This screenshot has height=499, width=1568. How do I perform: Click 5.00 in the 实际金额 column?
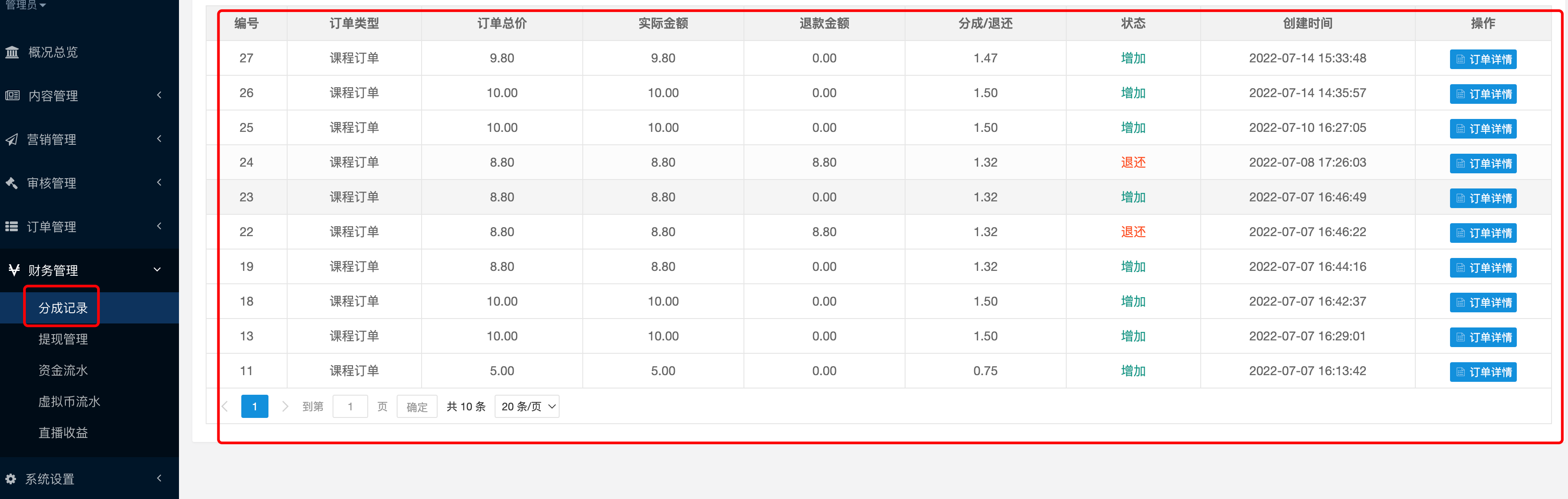663,370
